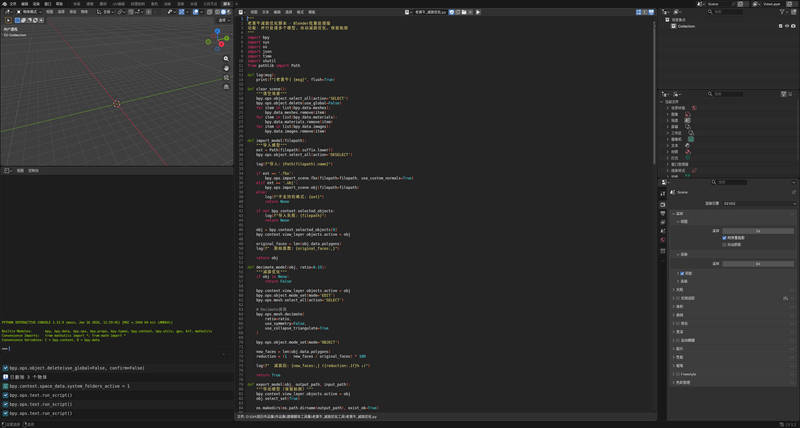
Task: Click the open-text folder icon in text editor header
Action: pyautogui.click(x=464, y=12)
